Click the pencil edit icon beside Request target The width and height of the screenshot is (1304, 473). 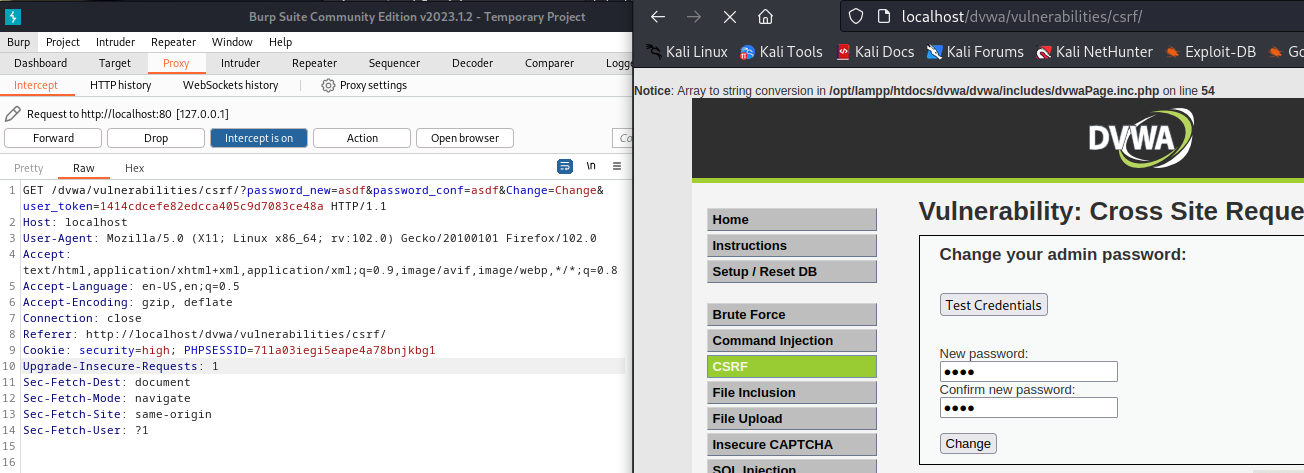coord(13,114)
